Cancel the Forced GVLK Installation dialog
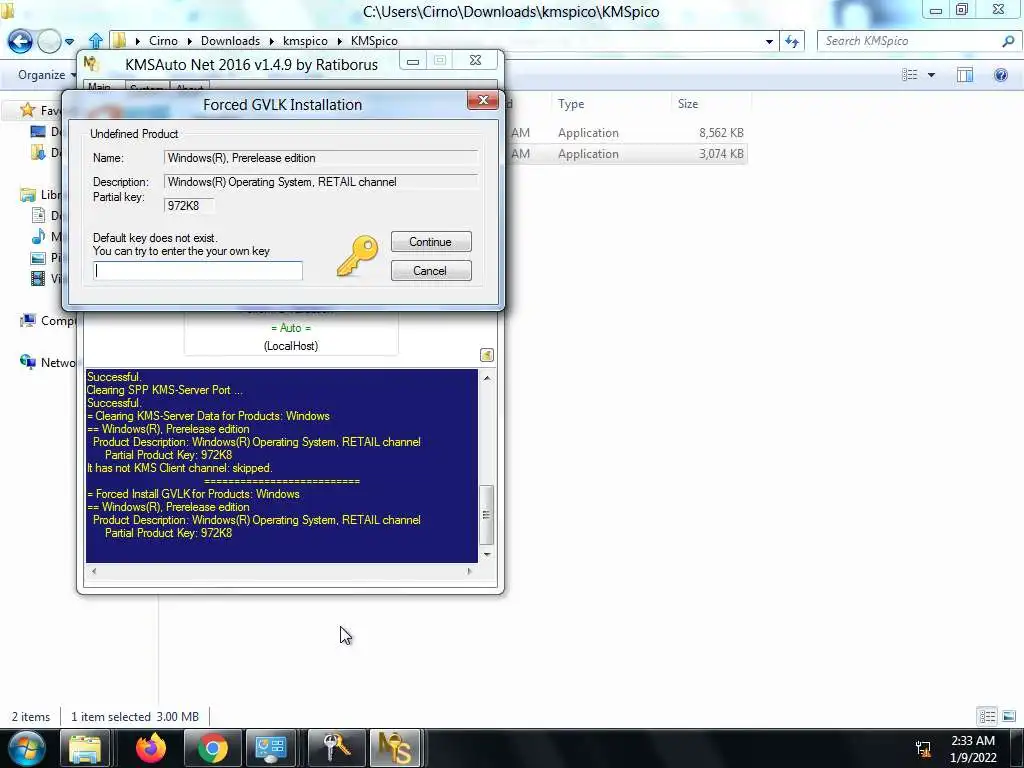 (x=431, y=270)
